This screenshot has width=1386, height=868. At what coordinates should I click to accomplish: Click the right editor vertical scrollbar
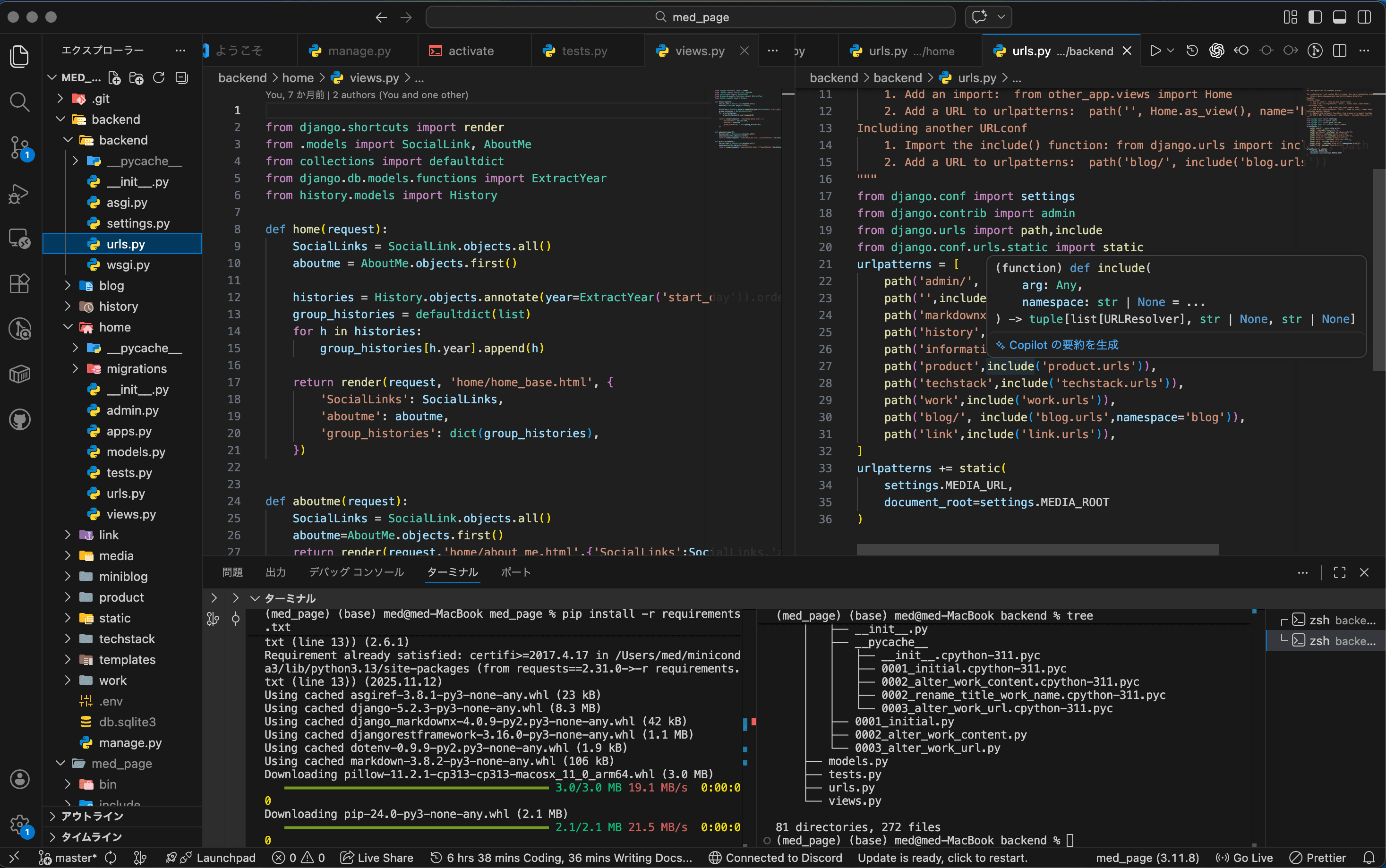[x=1378, y=270]
